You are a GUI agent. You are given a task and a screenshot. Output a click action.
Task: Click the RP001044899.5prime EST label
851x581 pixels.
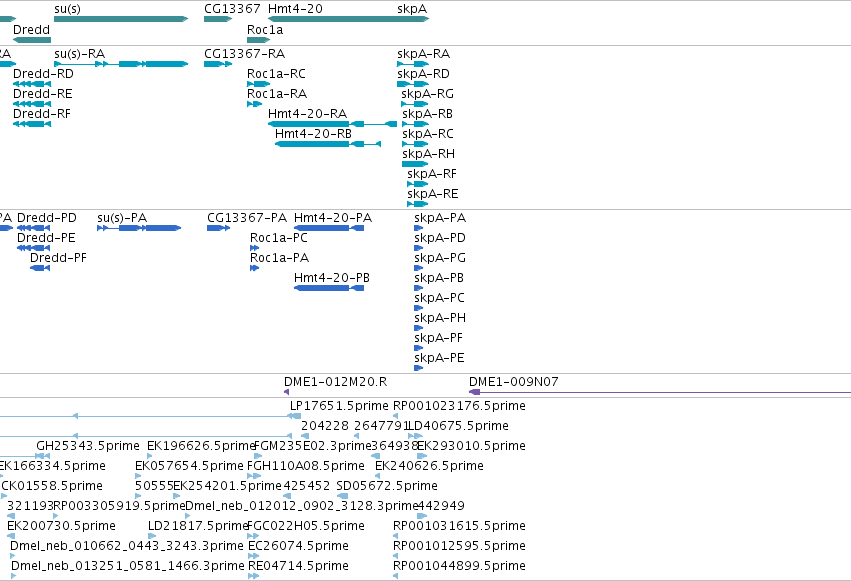pyautogui.click(x=459, y=566)
